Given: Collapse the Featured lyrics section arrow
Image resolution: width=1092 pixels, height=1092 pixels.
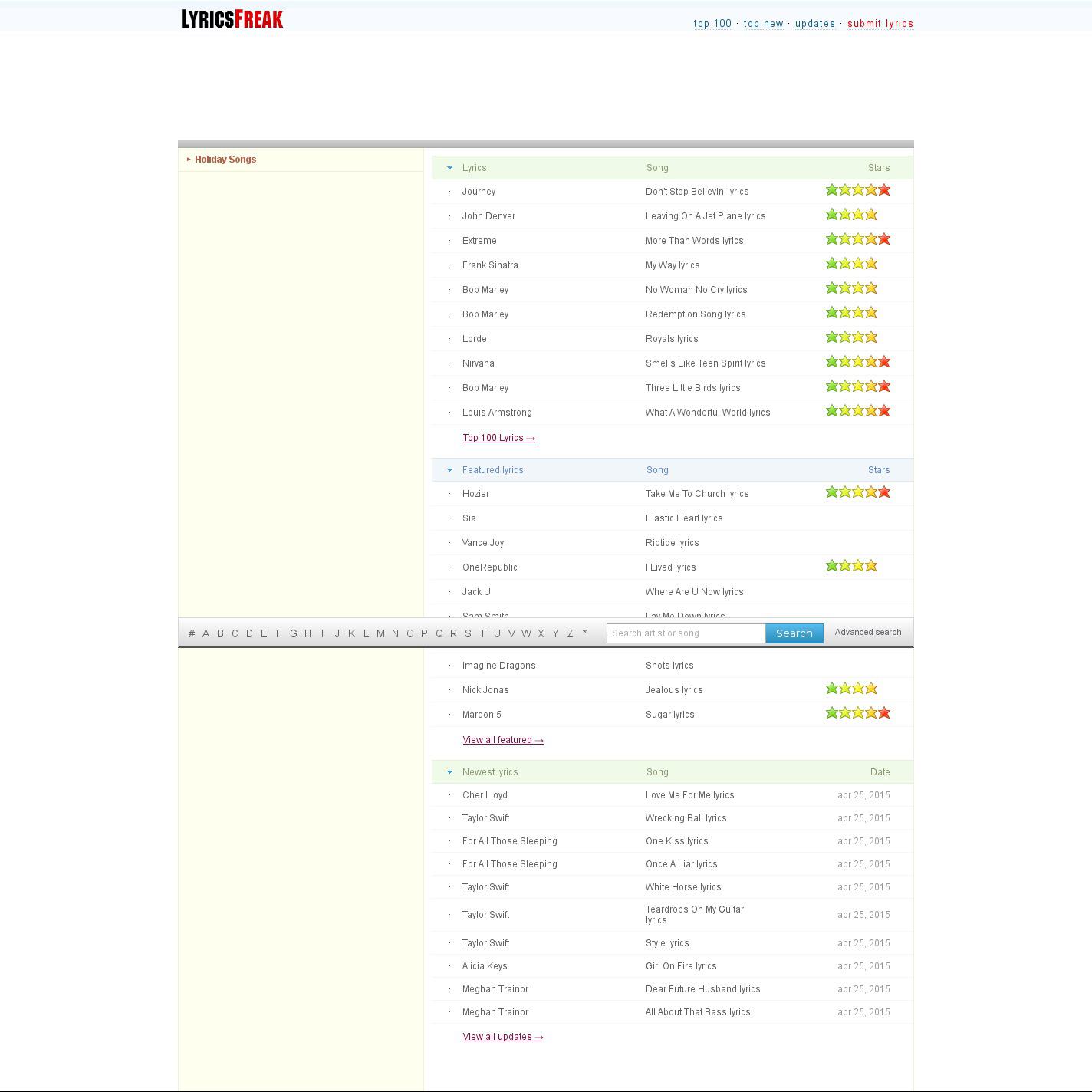Looking at the screenshot, I should tap(450, 470).
